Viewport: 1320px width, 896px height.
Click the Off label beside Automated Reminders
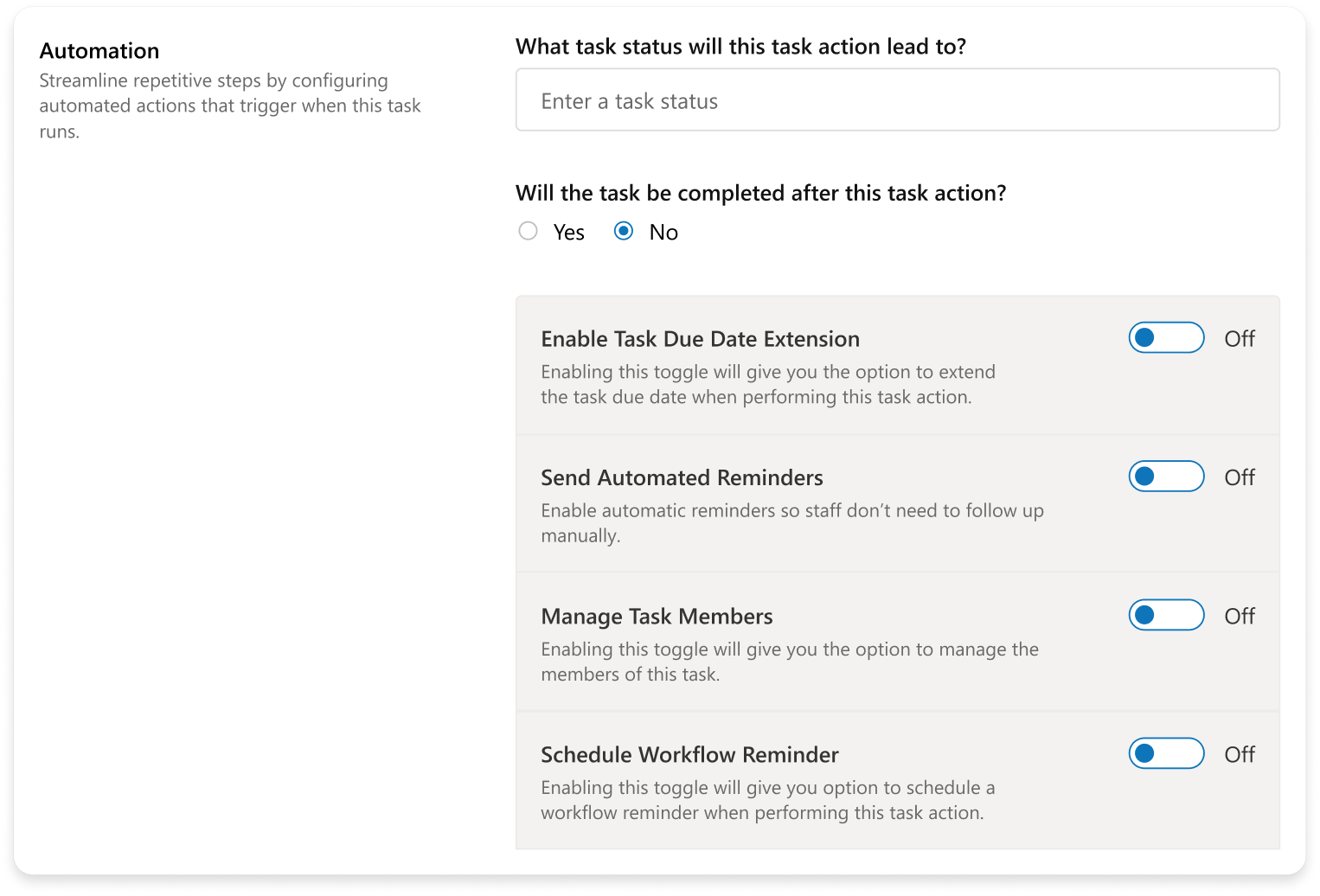[1239, 477]
